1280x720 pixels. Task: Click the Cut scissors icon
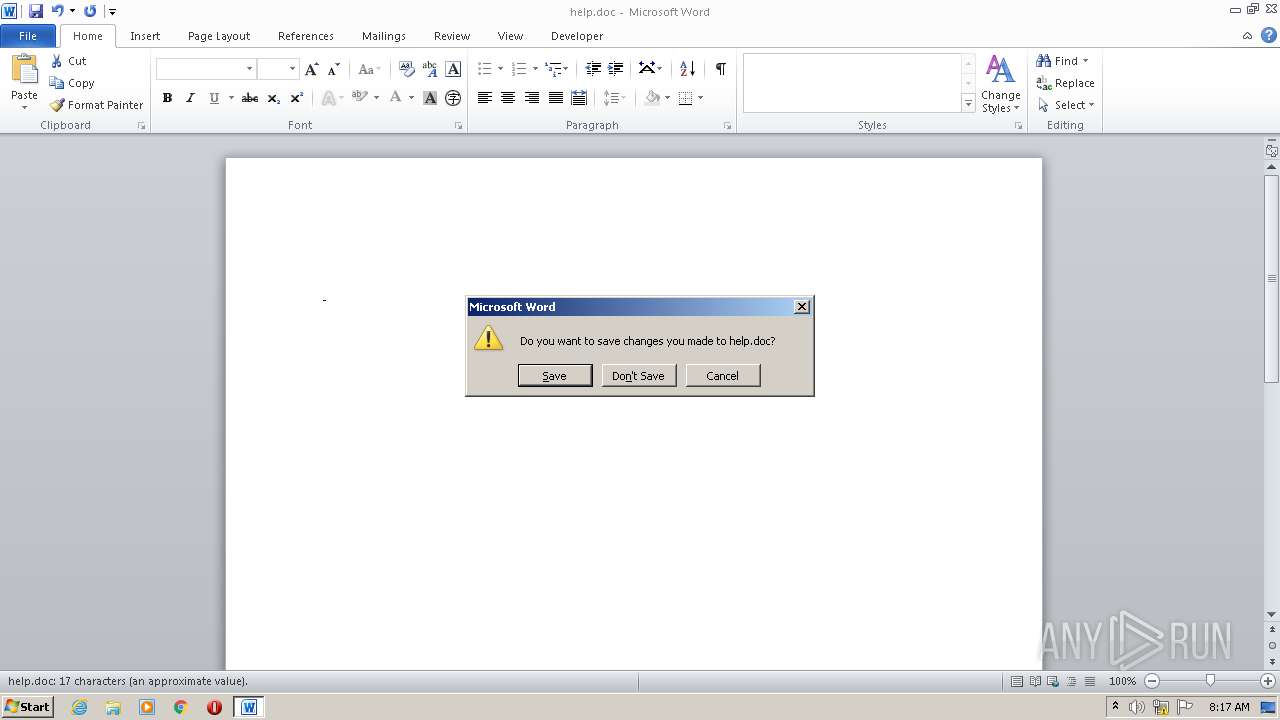tap(57, 61)
